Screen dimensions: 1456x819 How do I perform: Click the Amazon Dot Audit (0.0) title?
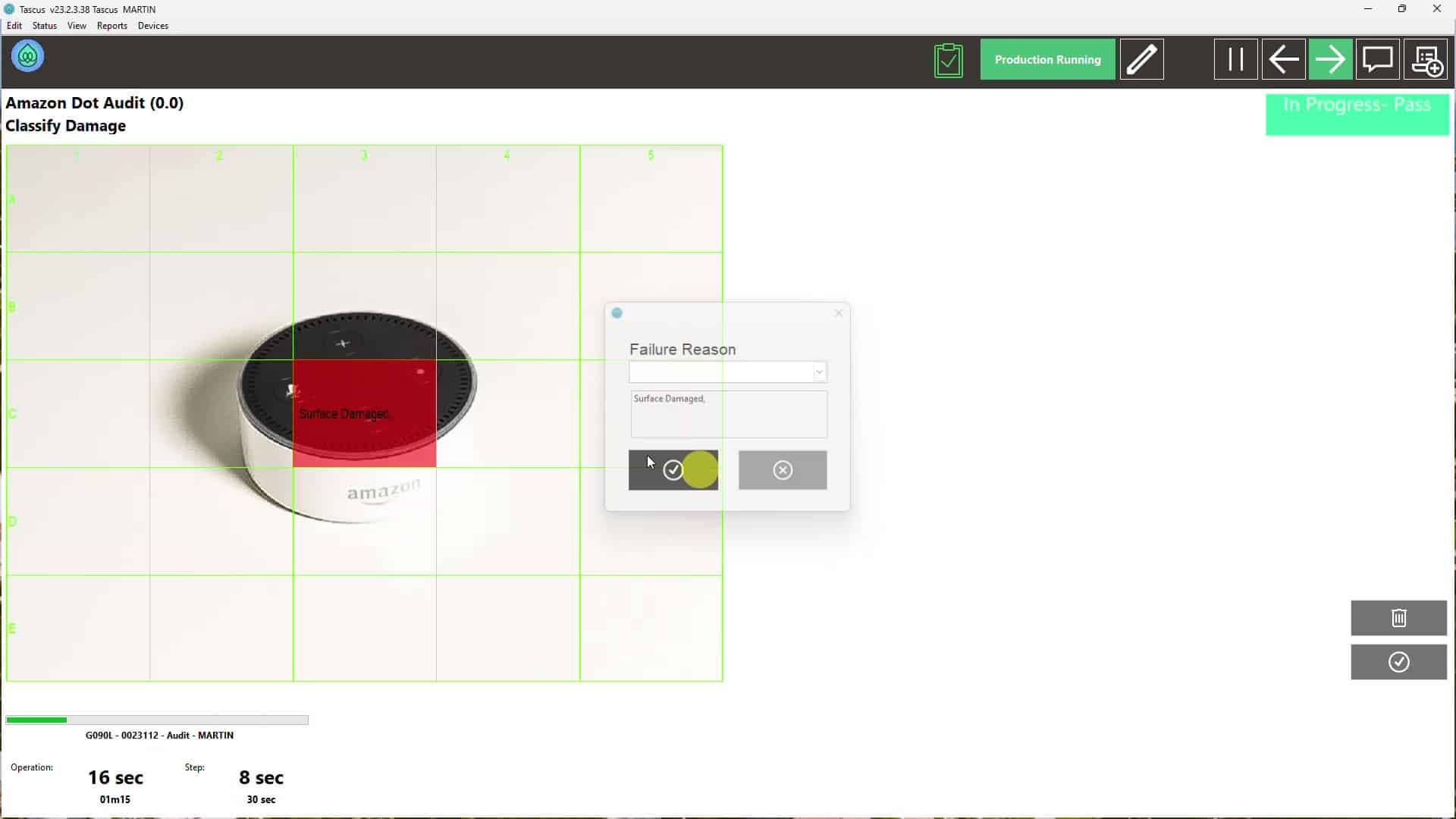[x=95, y=103]
